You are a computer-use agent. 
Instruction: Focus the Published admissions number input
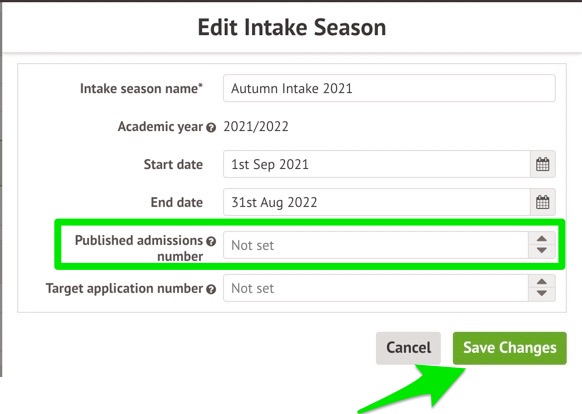coord(376,245)
